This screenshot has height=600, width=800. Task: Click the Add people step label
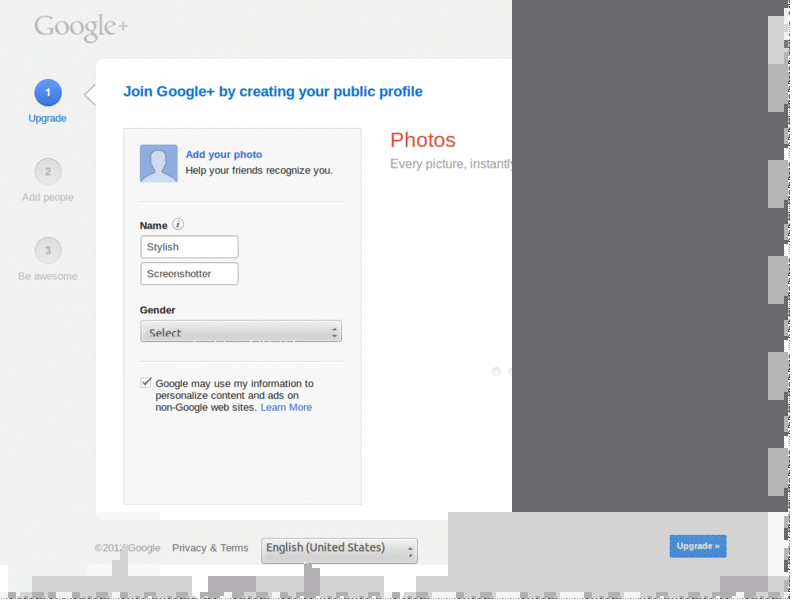(47, 197)
